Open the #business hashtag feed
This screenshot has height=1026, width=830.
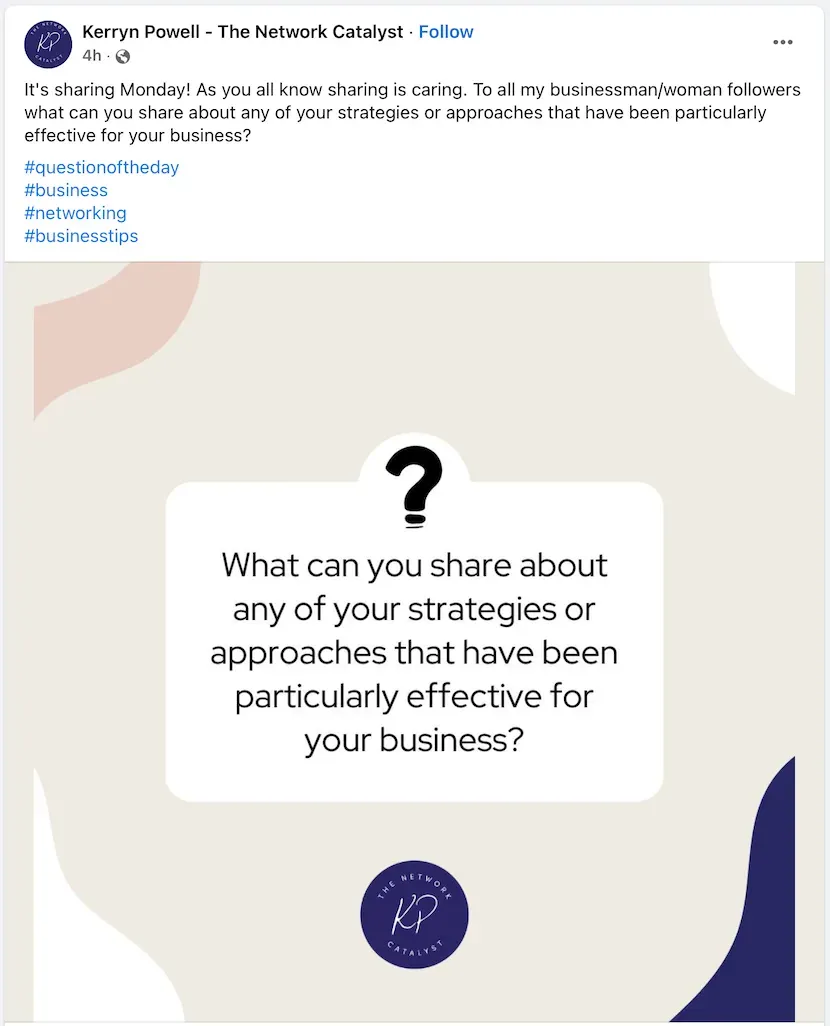tap(66, 190)
